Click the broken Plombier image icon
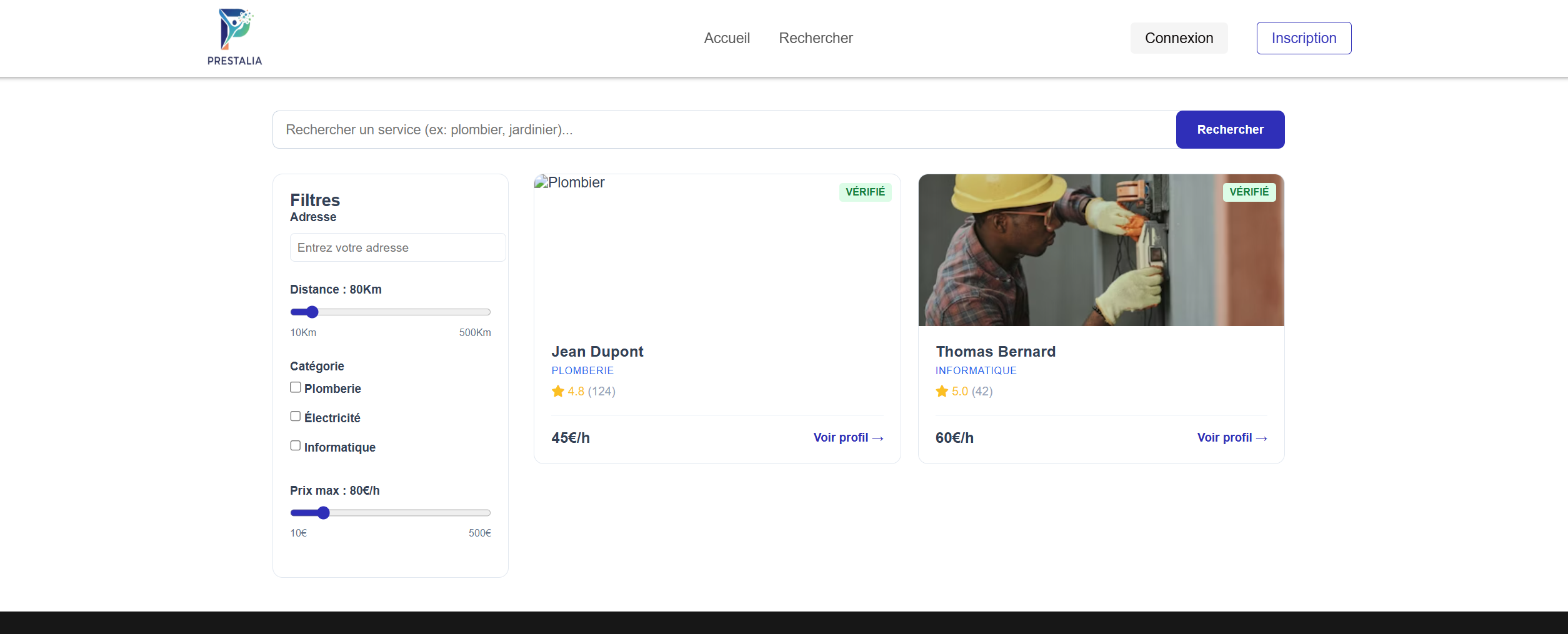1568x634 pixels. pos(541,182)
